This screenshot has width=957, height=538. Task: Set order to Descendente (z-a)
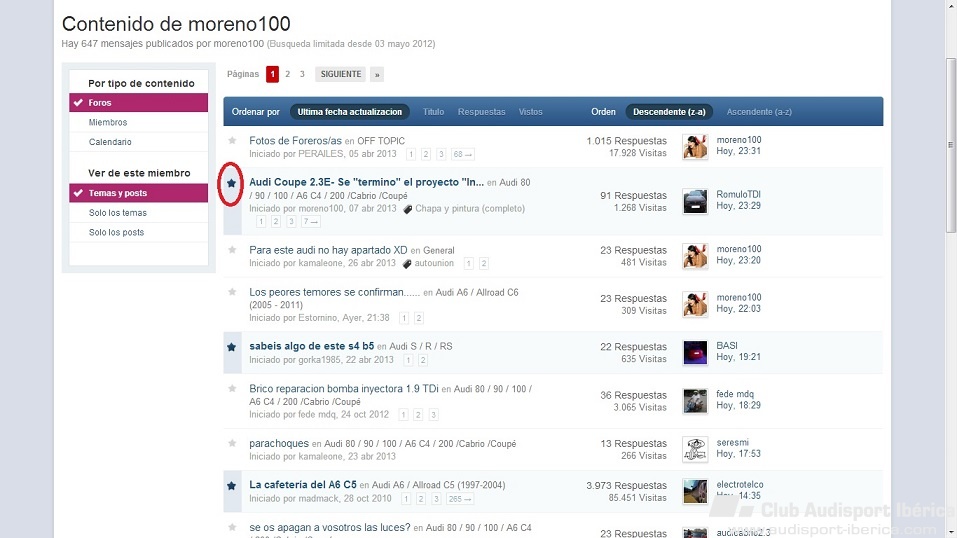[669, 112]
